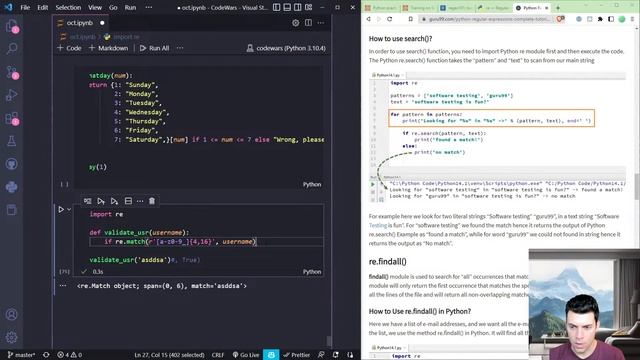The height and width of the screenshot is (360, 640).
Task: Click the Brave shields icon
Action: coord(560,19)
